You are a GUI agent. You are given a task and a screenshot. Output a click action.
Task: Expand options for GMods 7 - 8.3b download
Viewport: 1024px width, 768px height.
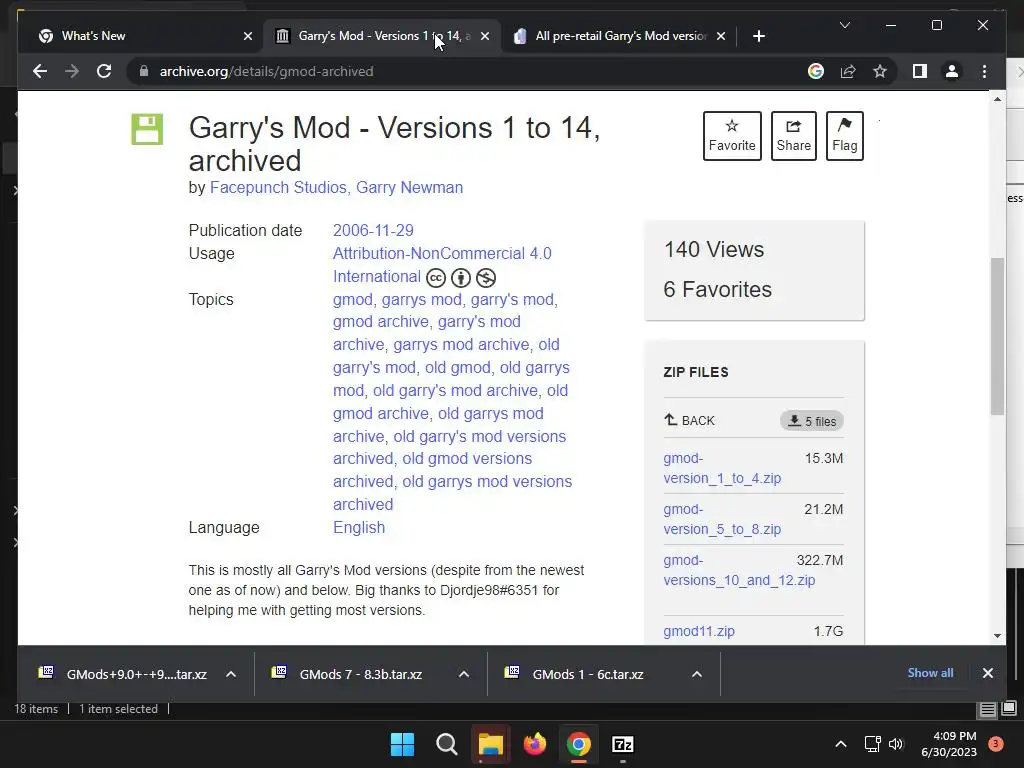(x=464, y=674)
